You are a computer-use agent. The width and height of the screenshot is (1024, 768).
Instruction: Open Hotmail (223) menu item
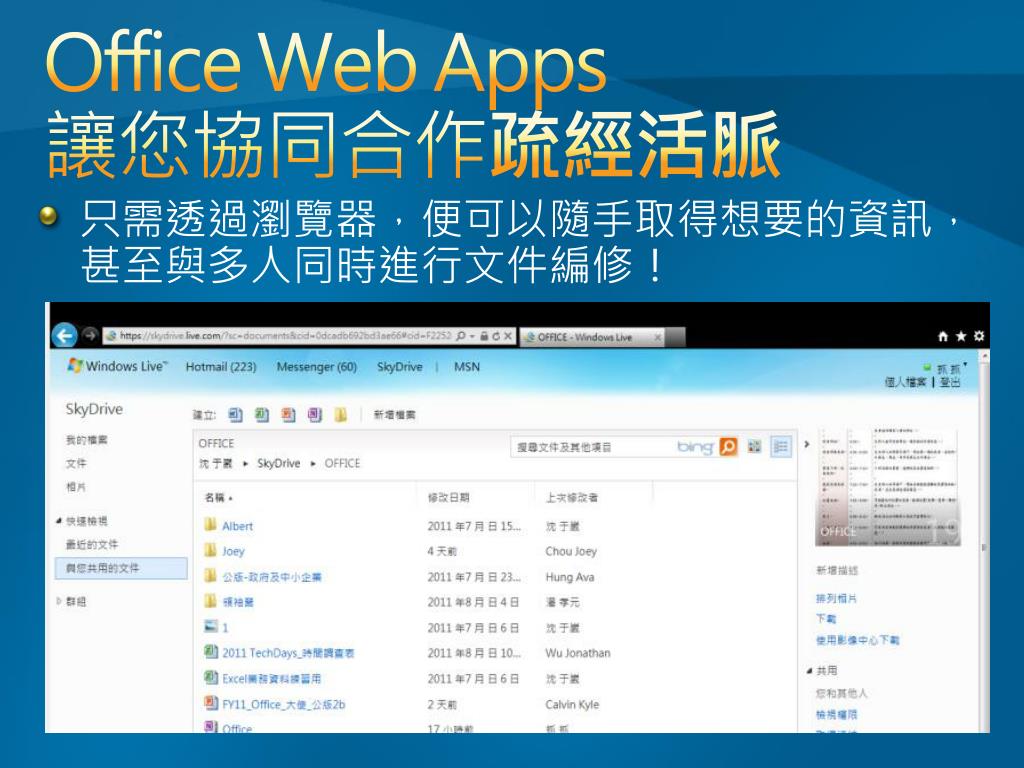coord(221,367)
